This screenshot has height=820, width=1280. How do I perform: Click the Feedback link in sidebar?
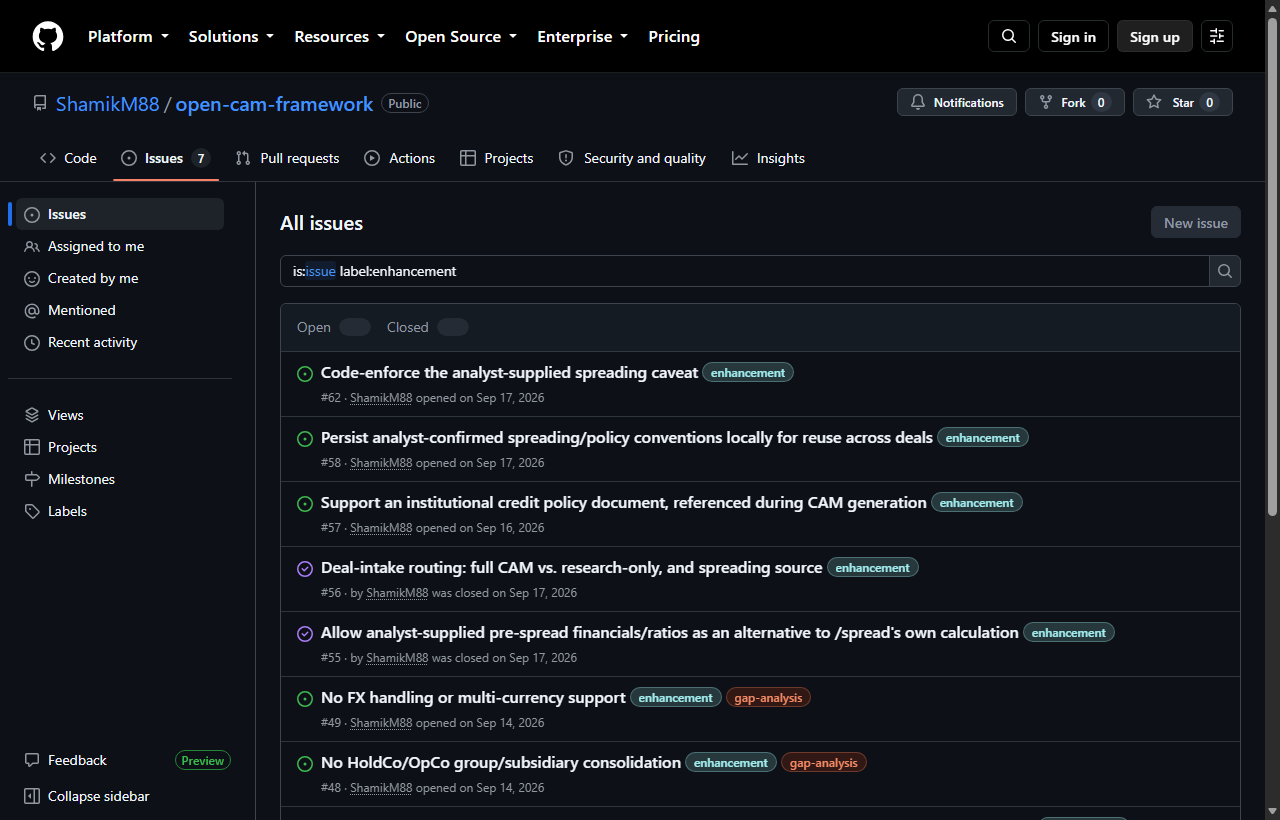(x=77, y=760)
